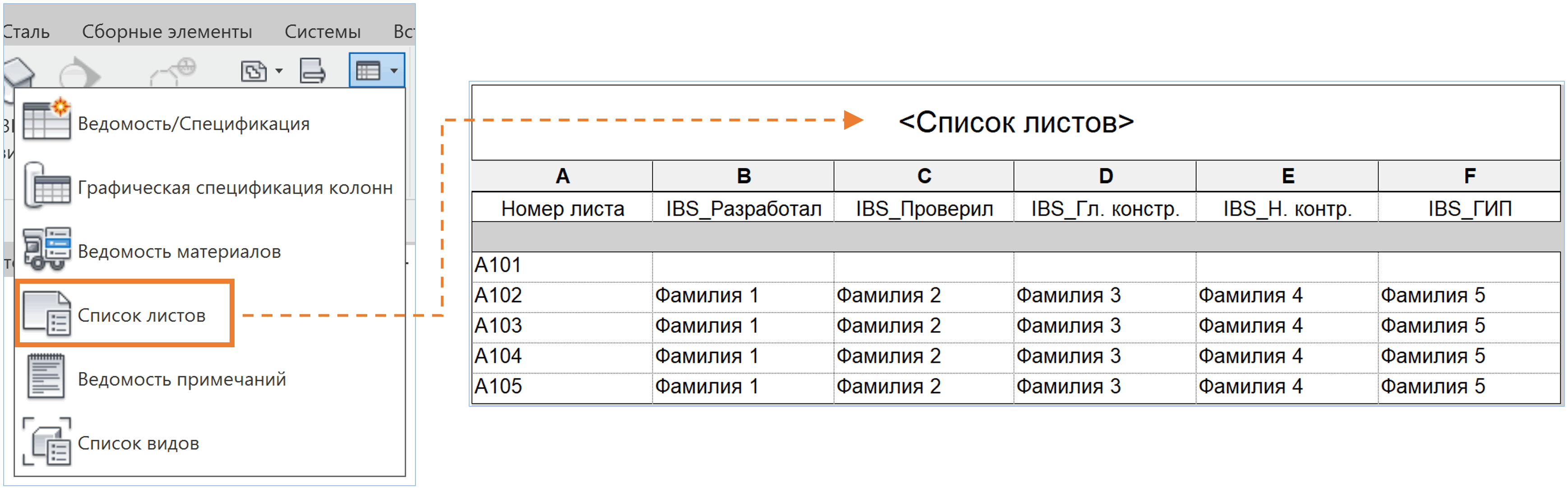Select the Список видов icon
This screenshot has width=1568, height=488.
[46, 442]
